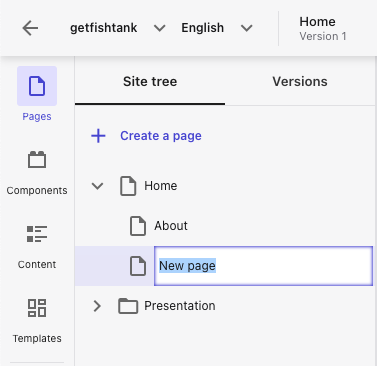Expand the Presentation folder node

point(97,306)
